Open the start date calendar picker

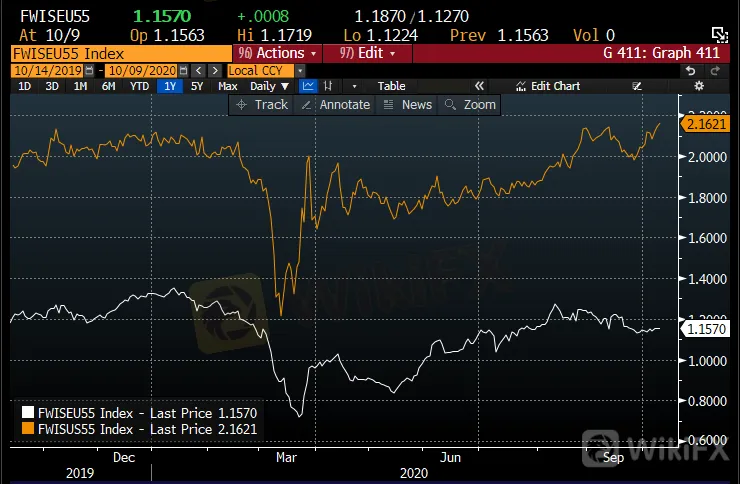tap(90, 70)
